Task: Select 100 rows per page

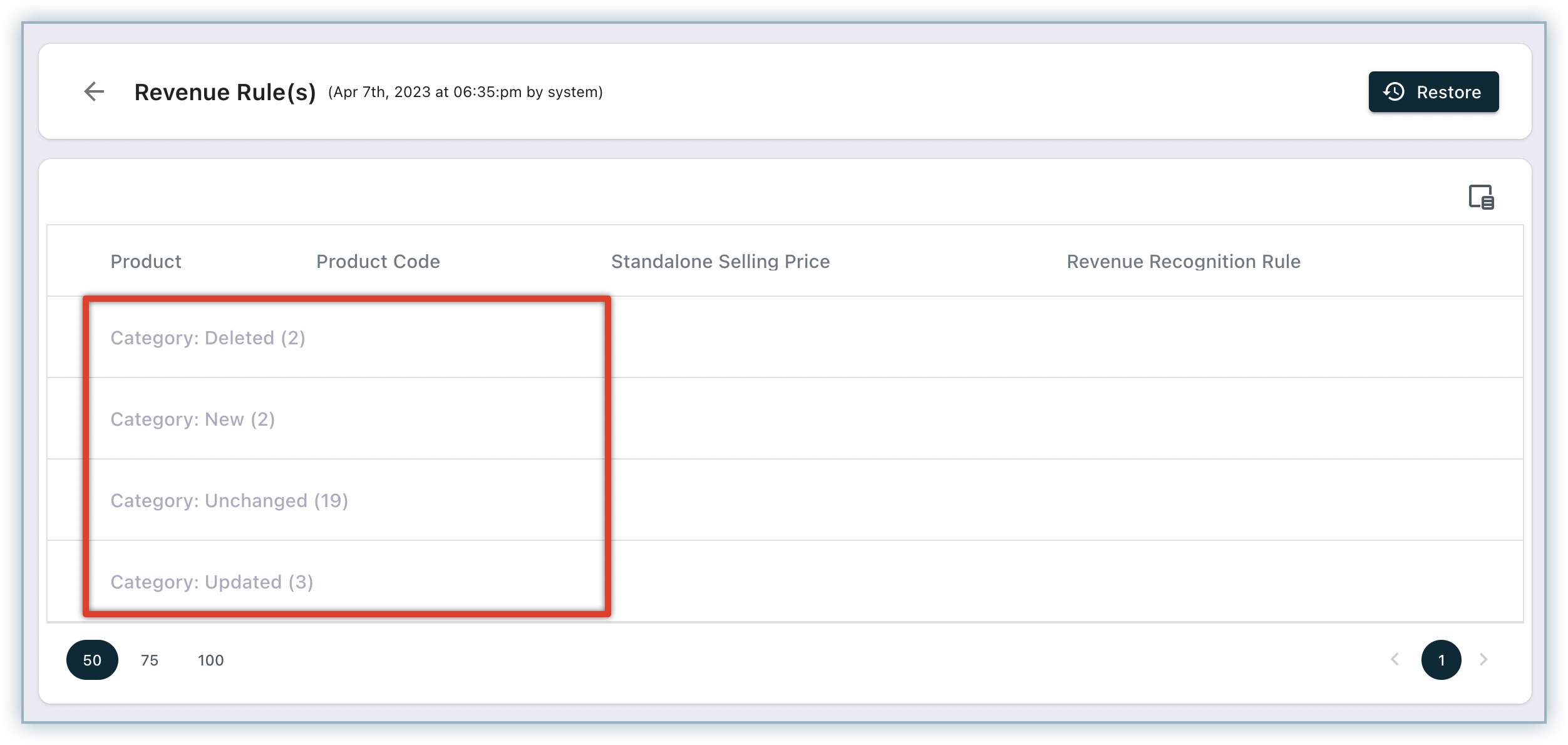Action: pyautogui.click(x=210, y=660)
